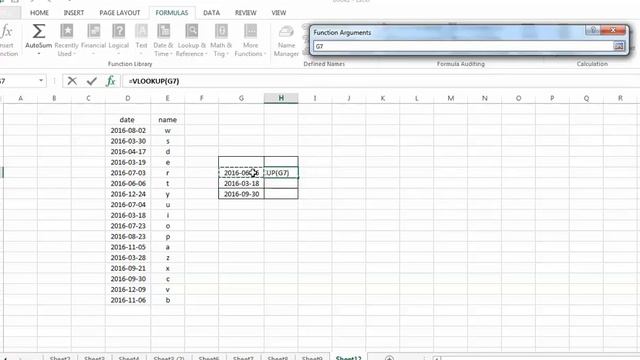Click lookup cell 2016-09-30 in column G
640x360 pixels.
coord(241,194)
